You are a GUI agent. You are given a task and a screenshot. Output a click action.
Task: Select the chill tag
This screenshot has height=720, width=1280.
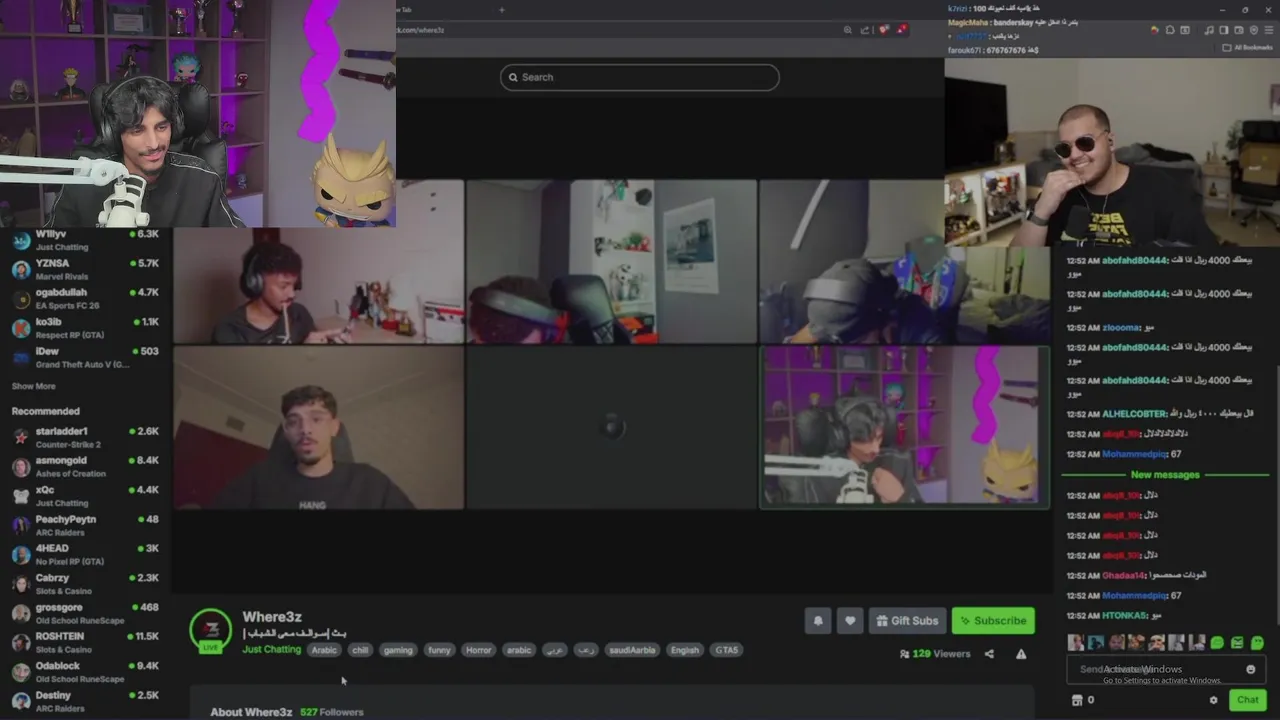(x=360, y=650)
